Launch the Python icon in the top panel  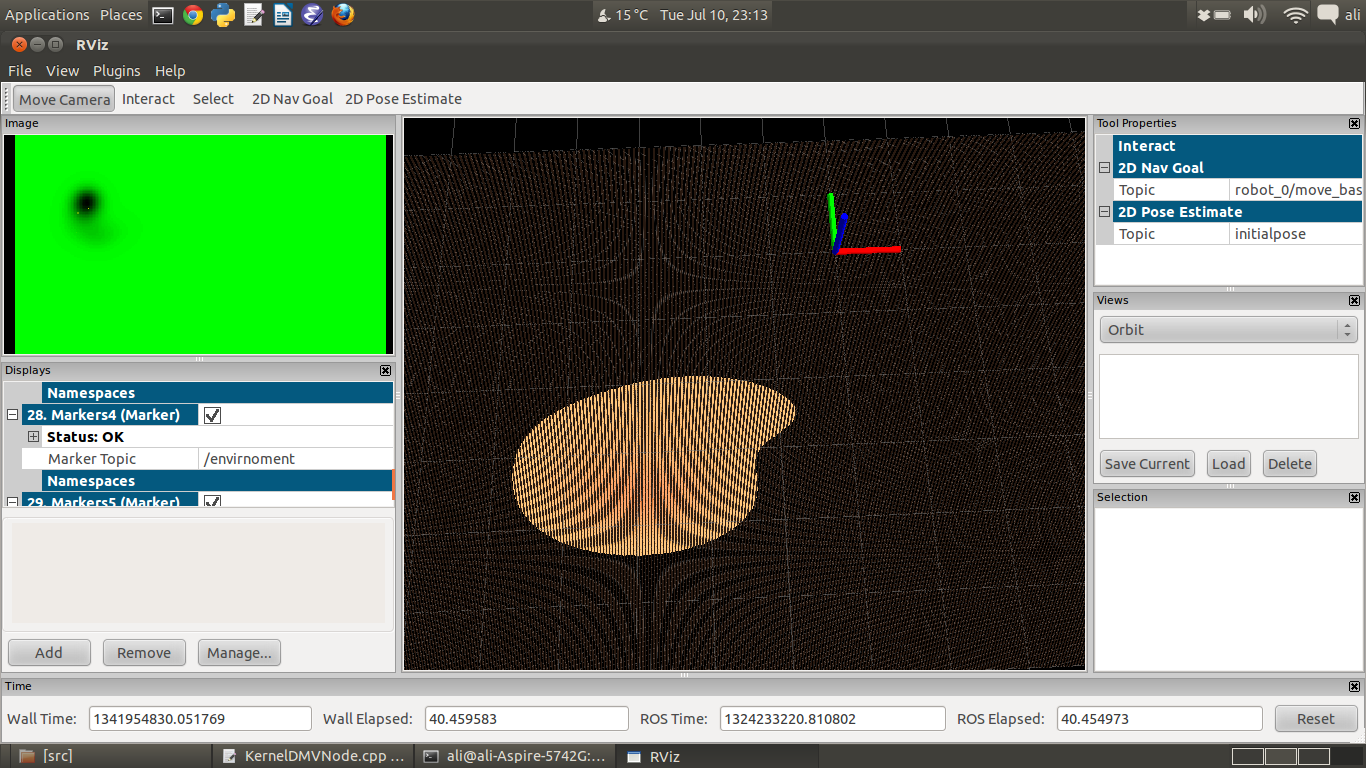pyautogui.click(x=223, y=15)
